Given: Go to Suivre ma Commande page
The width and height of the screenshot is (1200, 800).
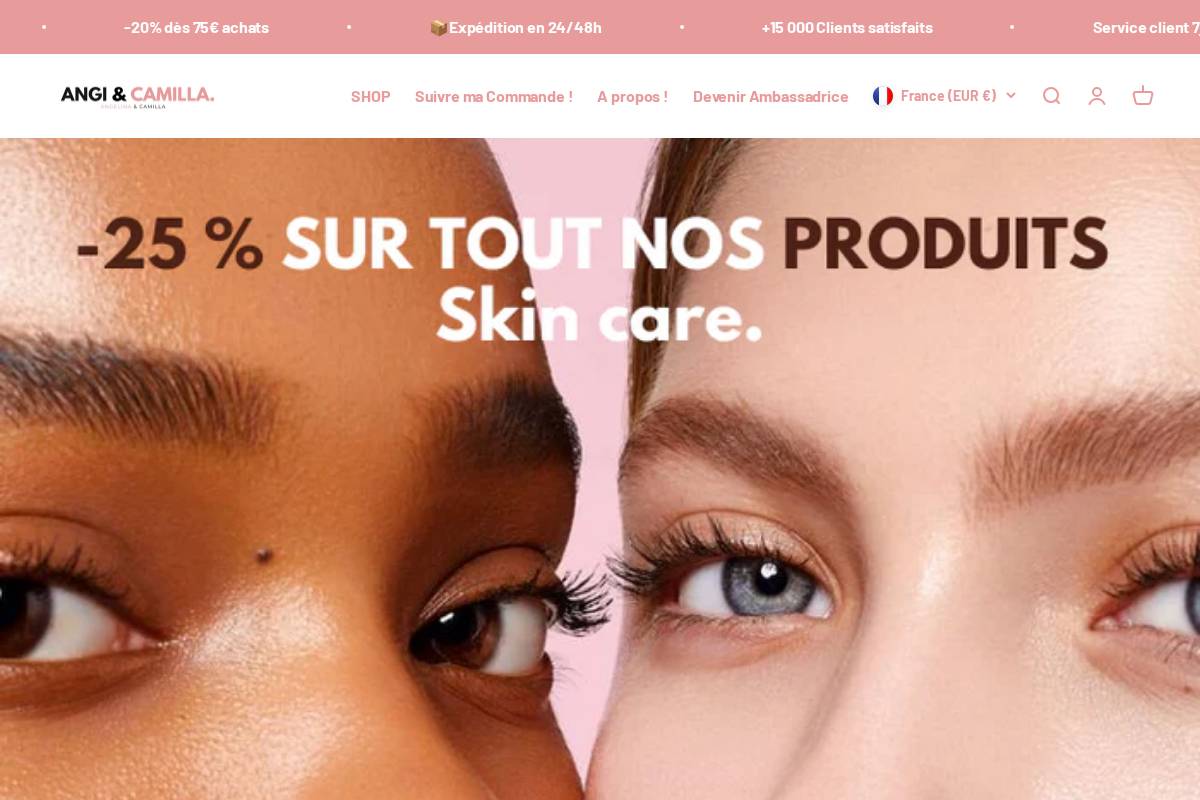Looking at the screenshot, I should pyautogui.click(x=494, y=96).
